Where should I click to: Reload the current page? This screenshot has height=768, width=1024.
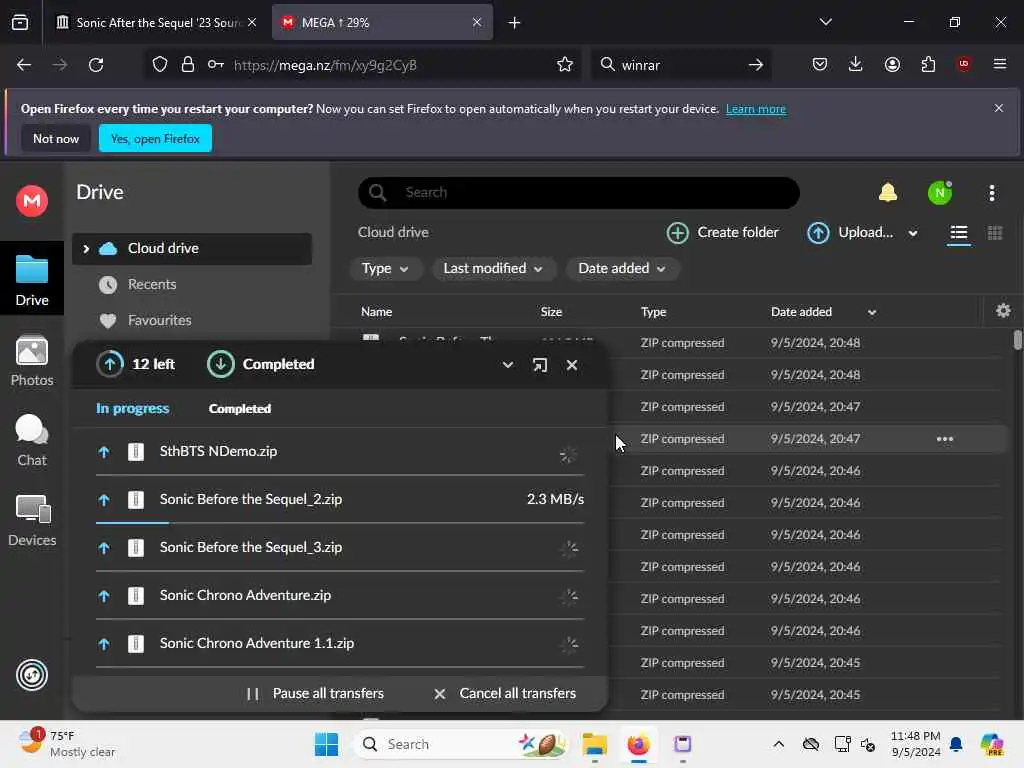[96, 65]
